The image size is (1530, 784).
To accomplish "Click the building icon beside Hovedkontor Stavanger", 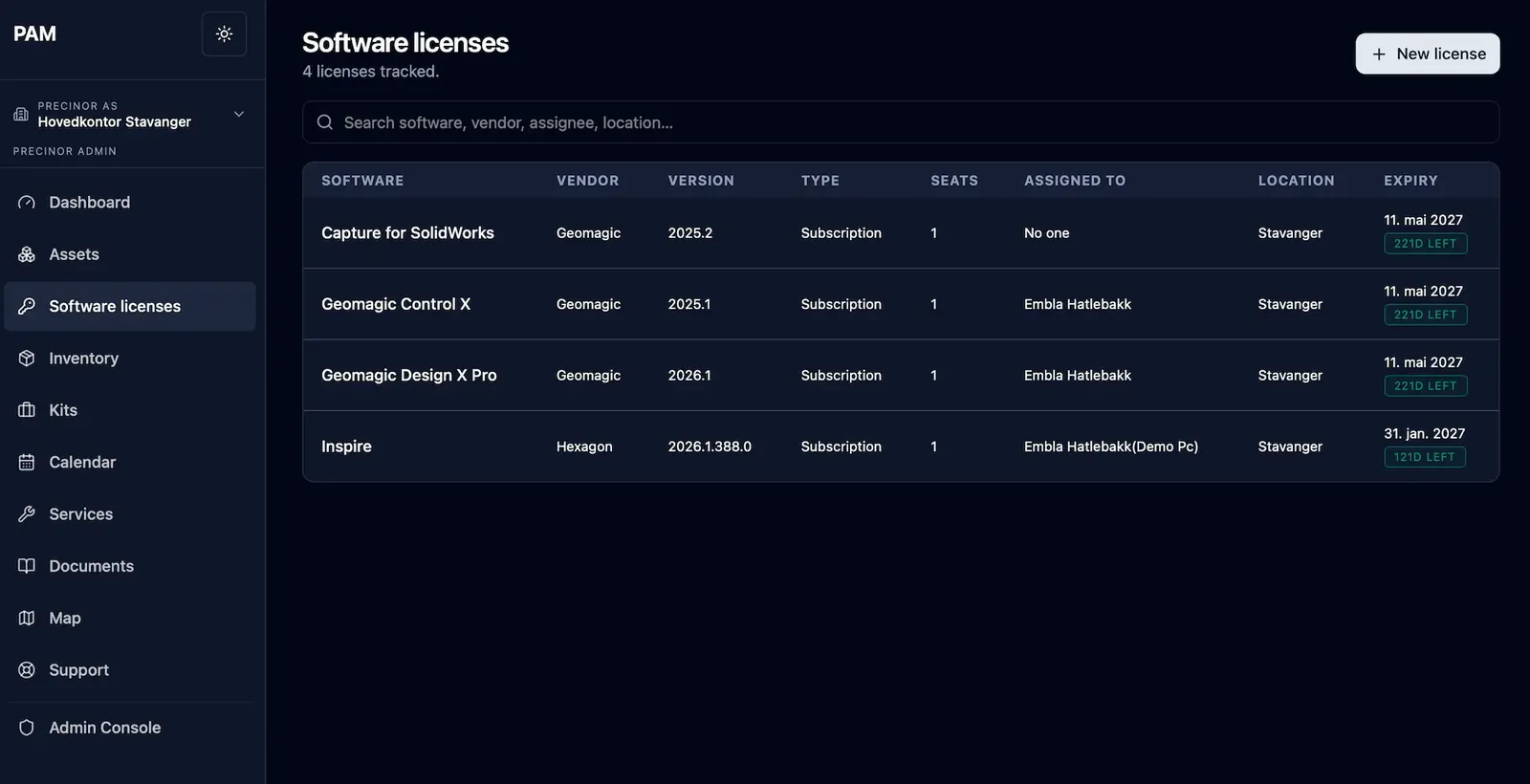I will tap(21, 114).
